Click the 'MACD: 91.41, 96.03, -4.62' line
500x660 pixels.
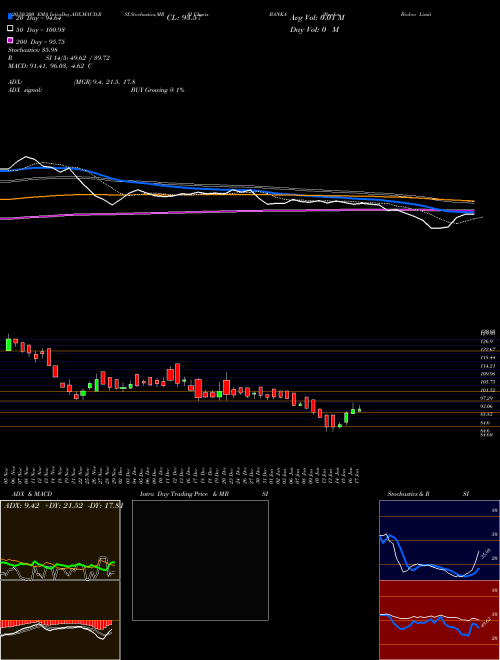(x=50, y=66)
